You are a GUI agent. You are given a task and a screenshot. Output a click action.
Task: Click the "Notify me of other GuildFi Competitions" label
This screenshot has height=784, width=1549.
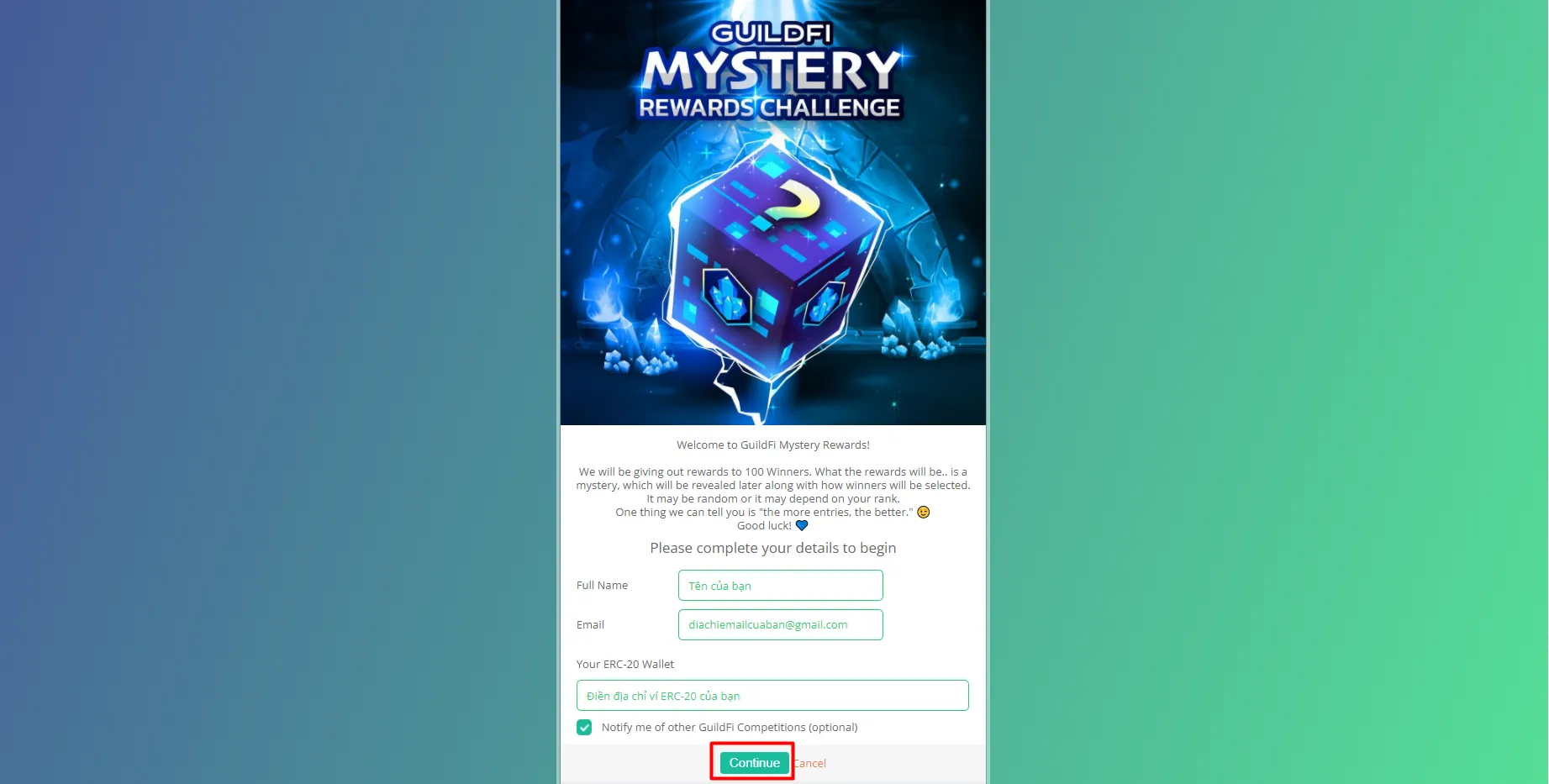(730, 728)
